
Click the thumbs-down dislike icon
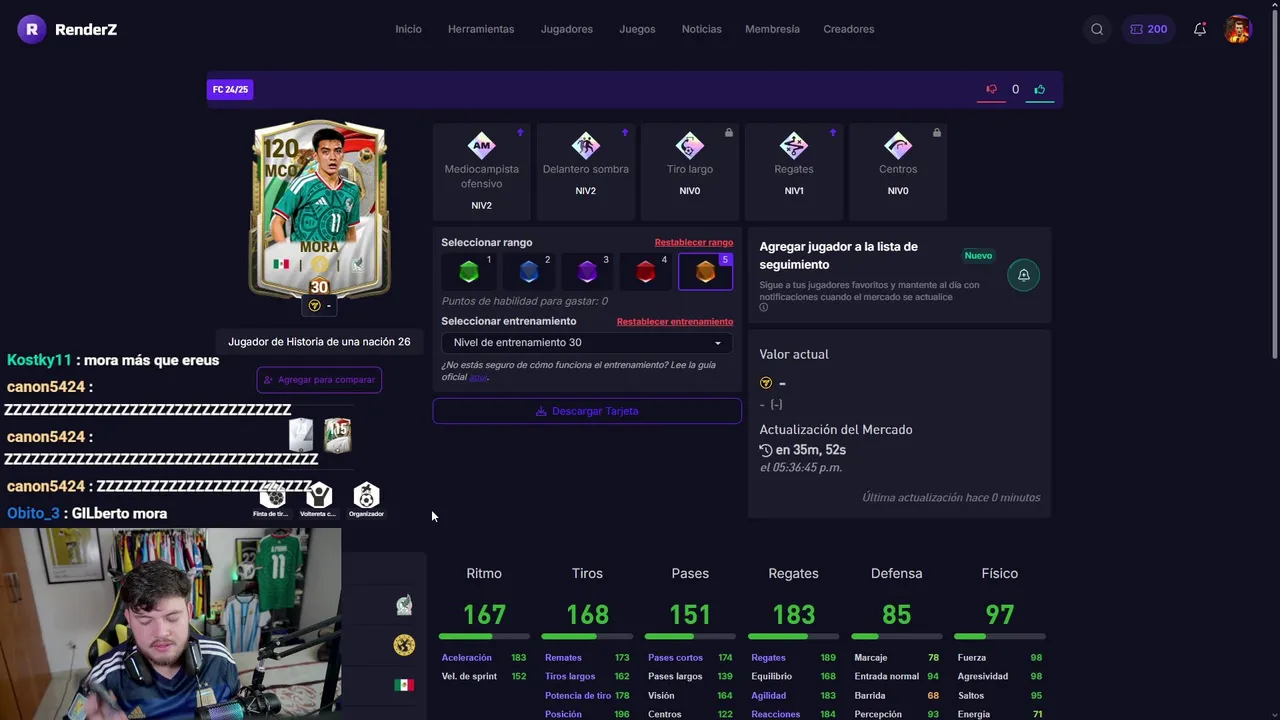point(991,89)
